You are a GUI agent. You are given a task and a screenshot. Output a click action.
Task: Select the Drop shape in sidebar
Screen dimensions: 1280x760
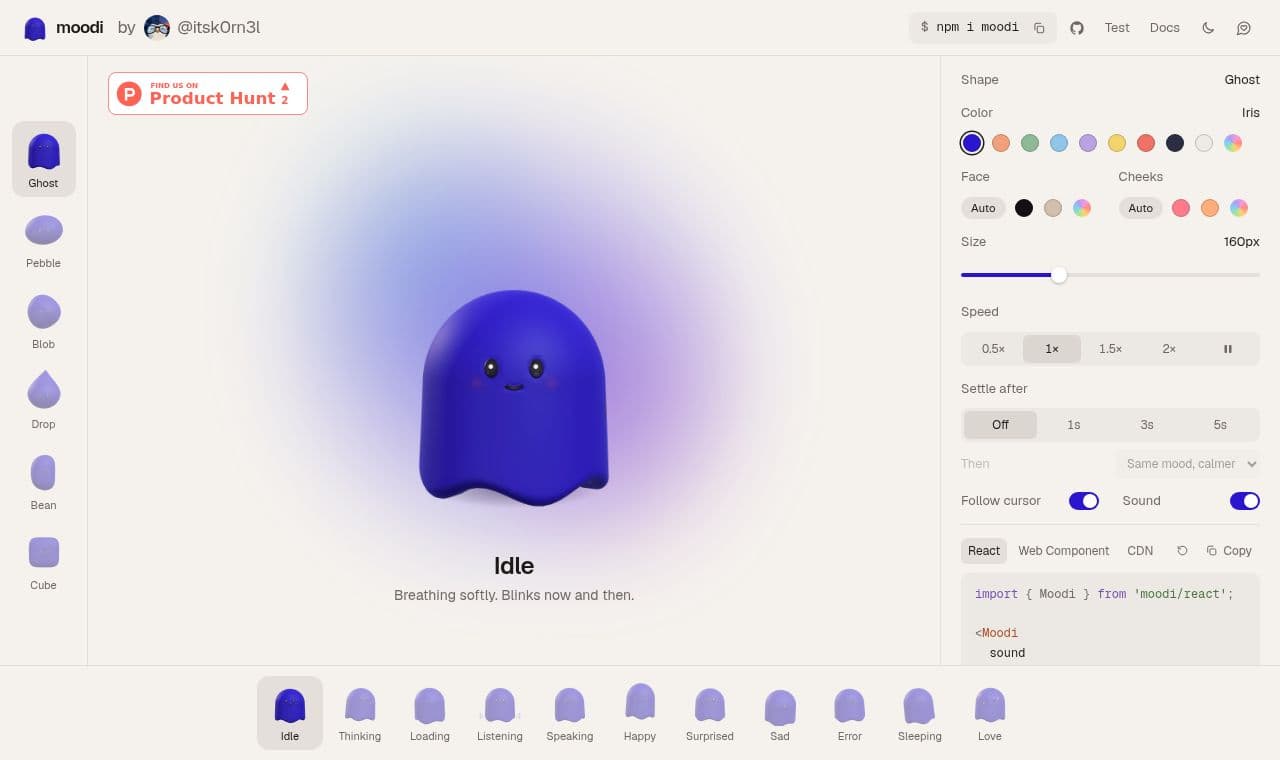[44, 400]
